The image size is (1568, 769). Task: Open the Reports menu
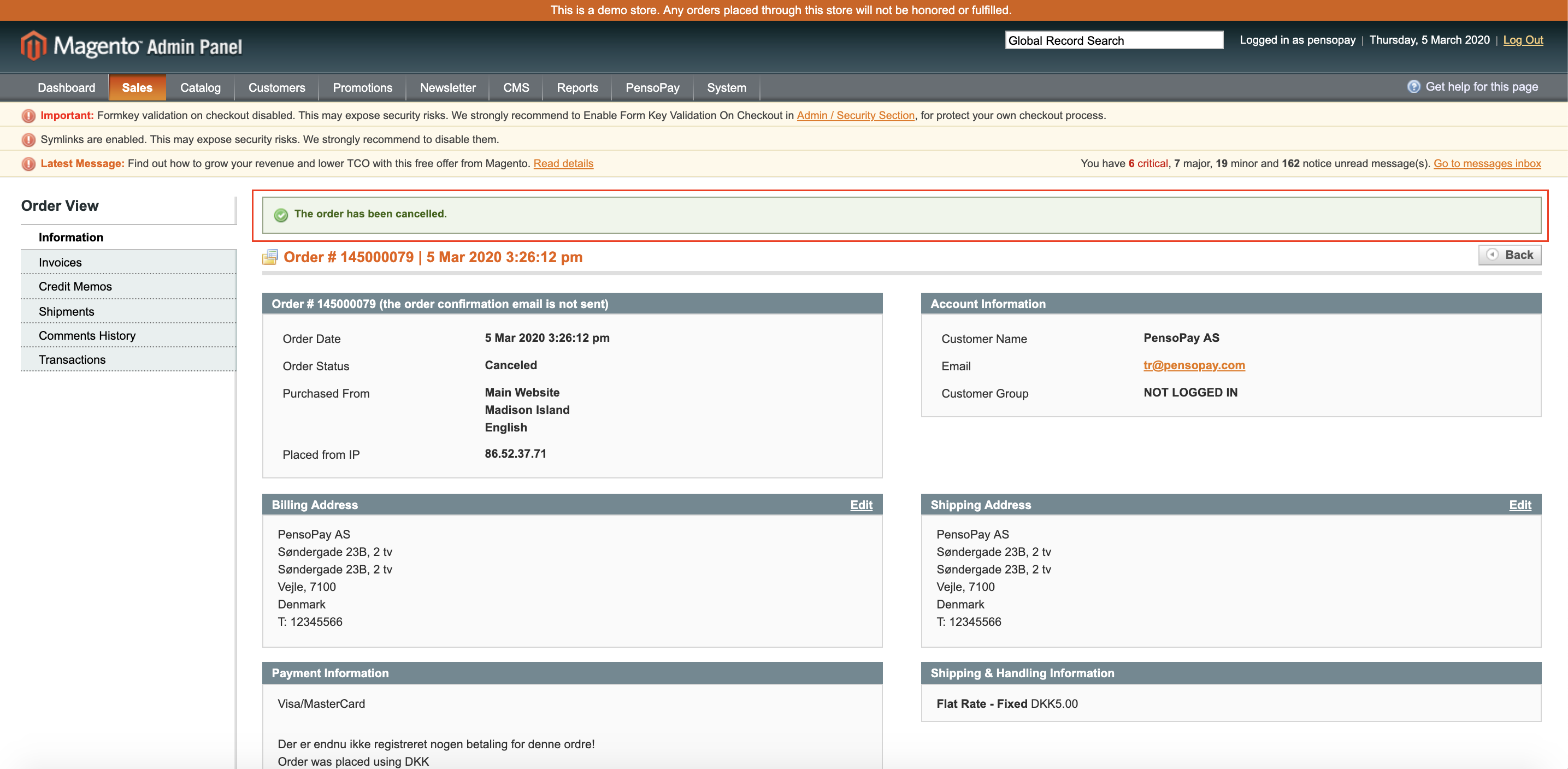click(x=577, y=87)
